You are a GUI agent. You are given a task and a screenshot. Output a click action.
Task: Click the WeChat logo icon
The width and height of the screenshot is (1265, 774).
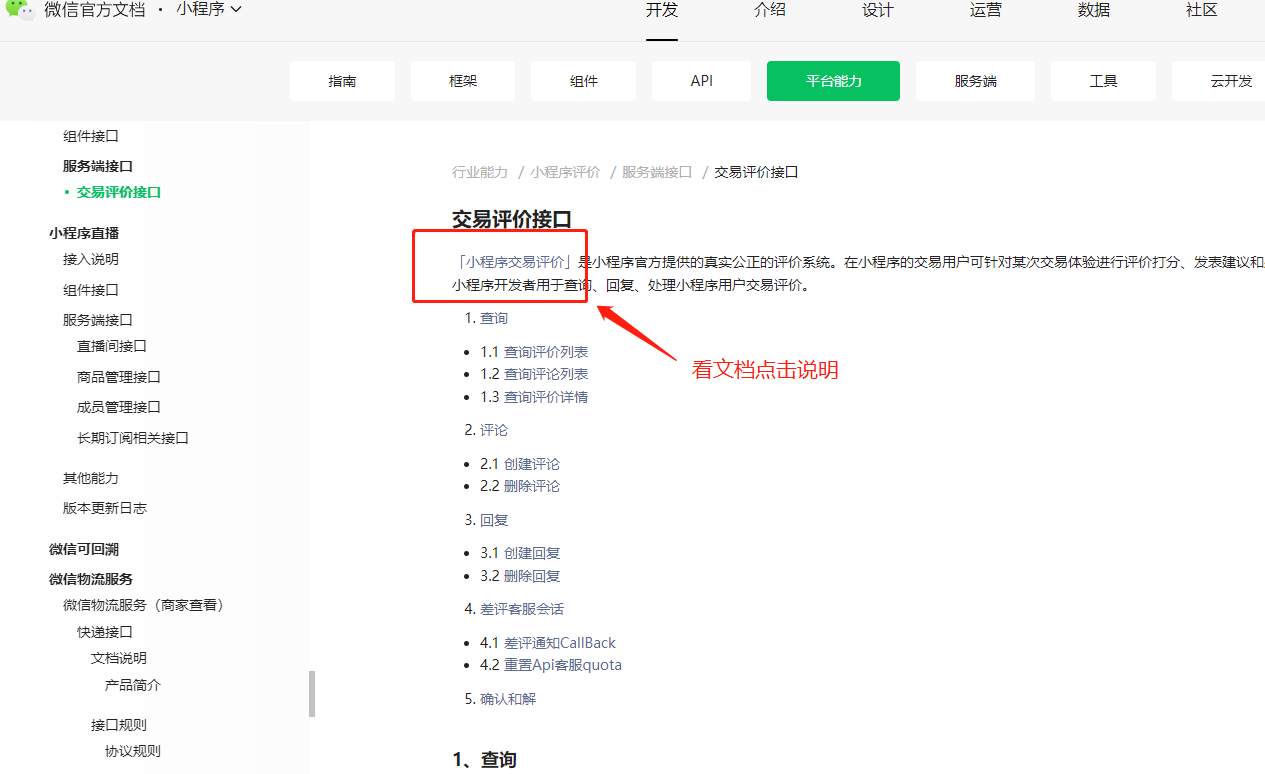[20, 8]
